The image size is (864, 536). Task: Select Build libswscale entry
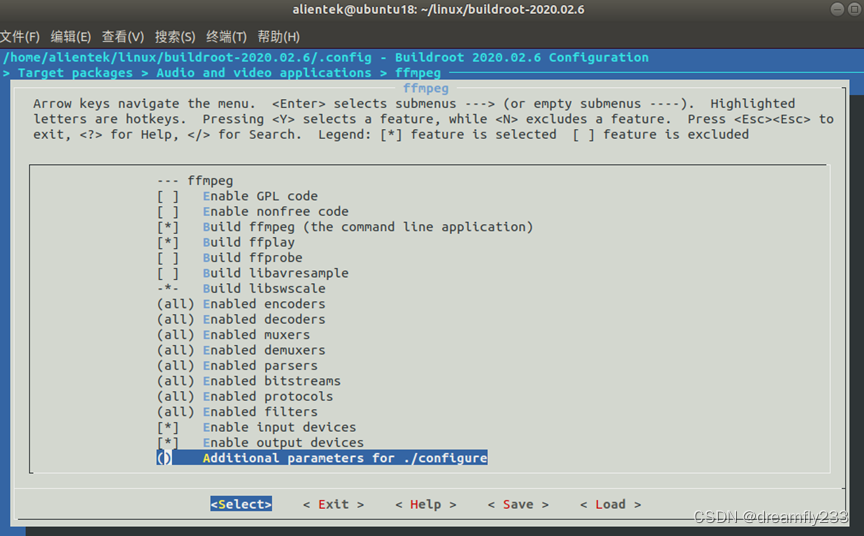click(241, 289)
